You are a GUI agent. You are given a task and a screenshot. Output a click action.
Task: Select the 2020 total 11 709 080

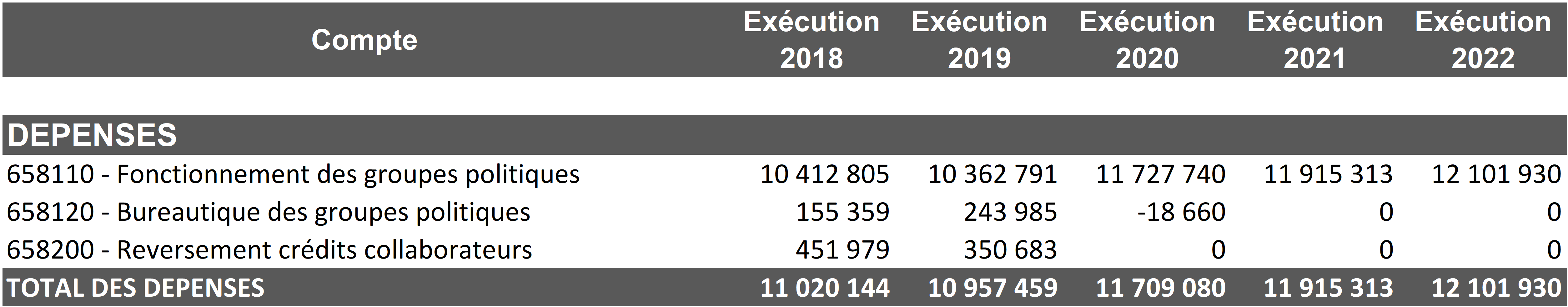[1161, 288]
